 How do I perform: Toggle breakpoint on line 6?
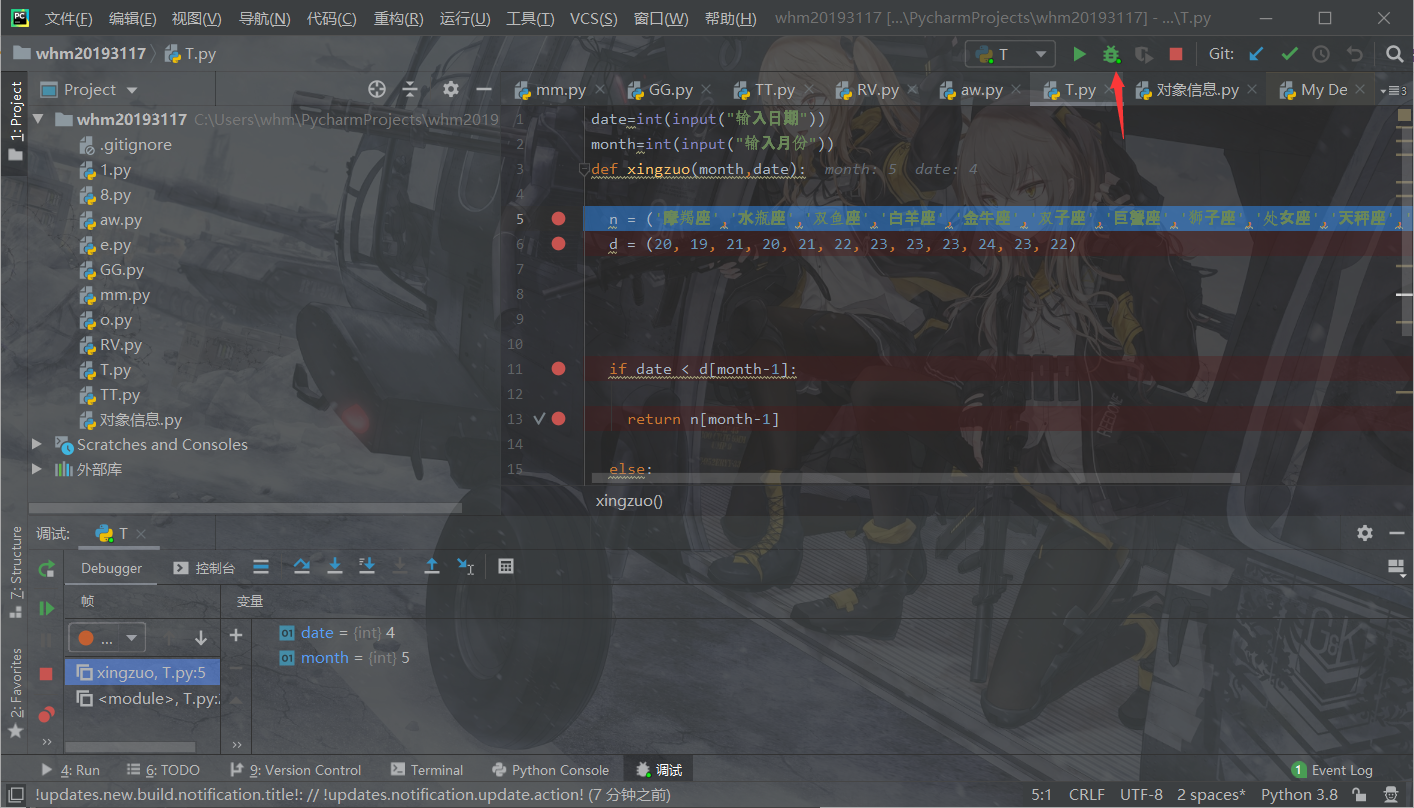coord(558,244)
